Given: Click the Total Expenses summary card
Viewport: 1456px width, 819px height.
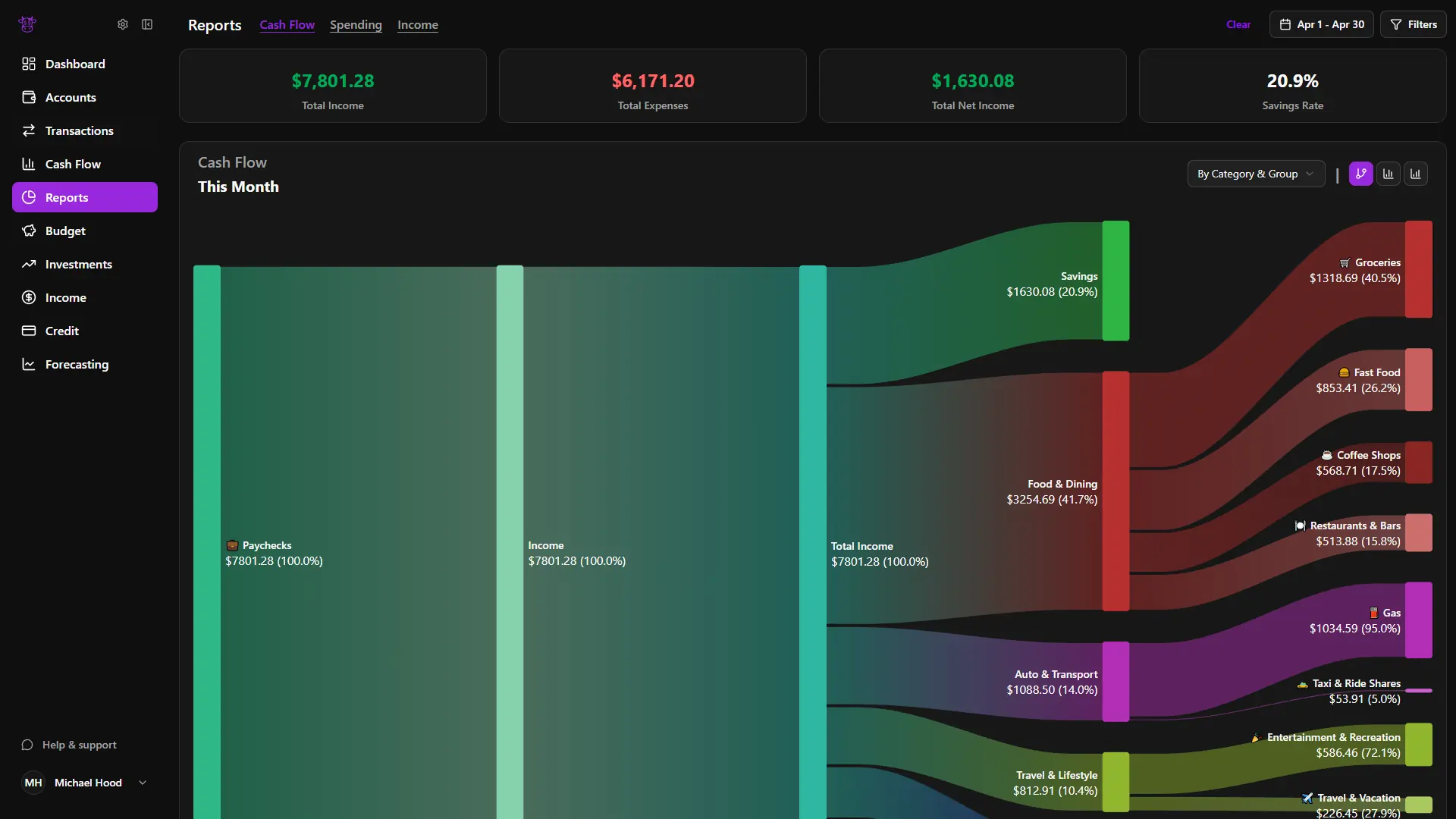Looking at the screenshot, I should pos(653,86).
